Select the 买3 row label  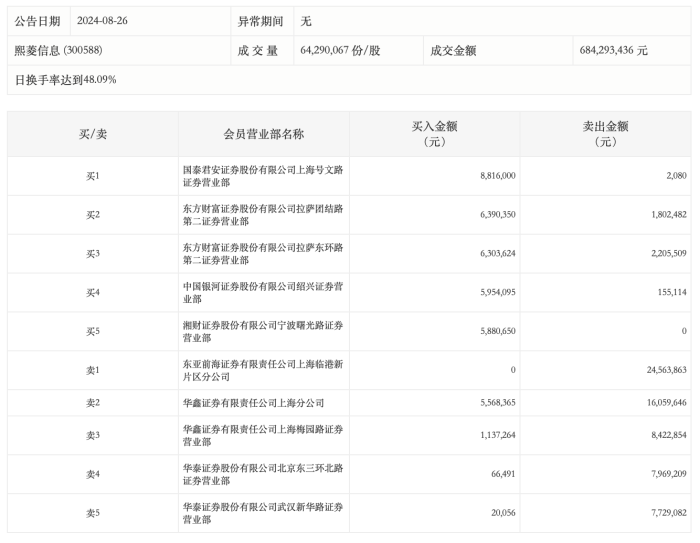coord(93,254)
